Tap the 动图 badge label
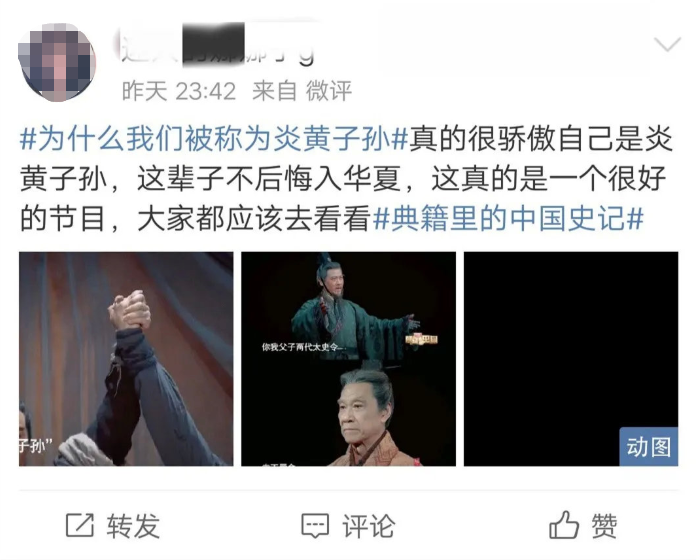This screenshot has height=560, width=697. click(x=649, y=447)
